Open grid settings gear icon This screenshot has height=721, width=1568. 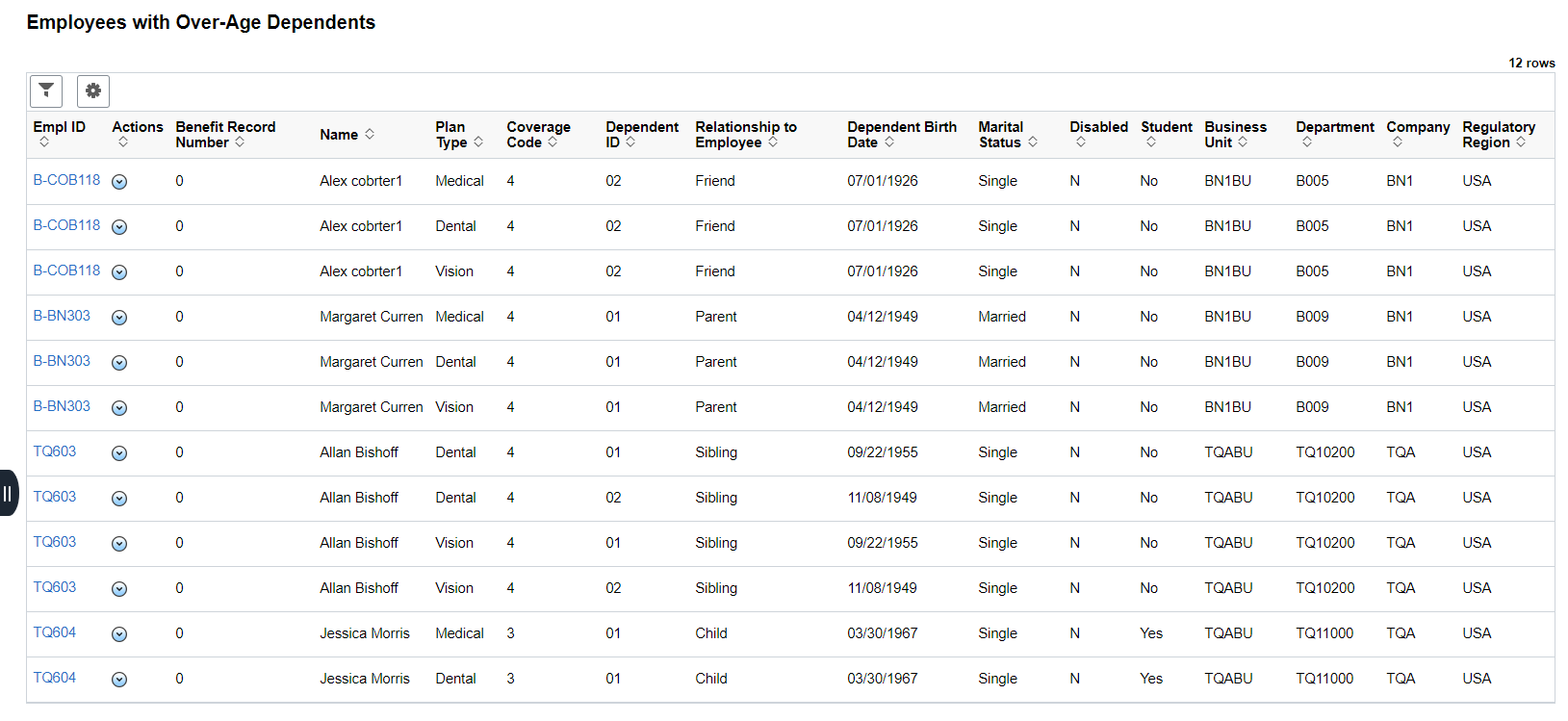pyautogui.click(x=93, y=91)
